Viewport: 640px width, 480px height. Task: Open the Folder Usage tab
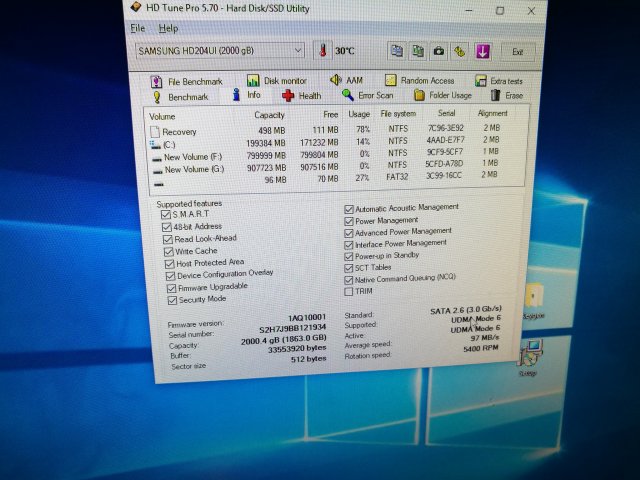pos(442,96)
